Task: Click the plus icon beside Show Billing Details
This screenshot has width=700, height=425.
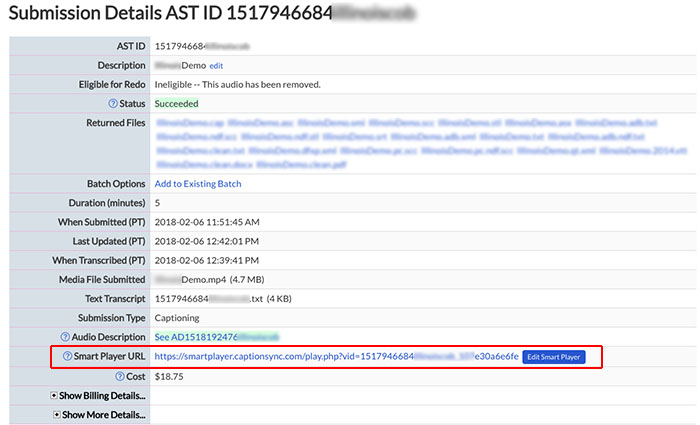Action: [54, 395]
